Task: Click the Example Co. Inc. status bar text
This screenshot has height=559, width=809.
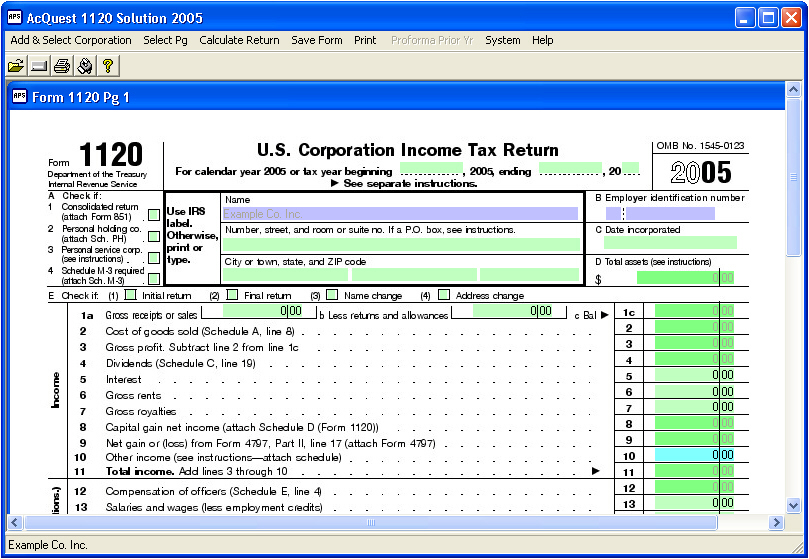Action: pyautogui.click(x=48, y=545)
